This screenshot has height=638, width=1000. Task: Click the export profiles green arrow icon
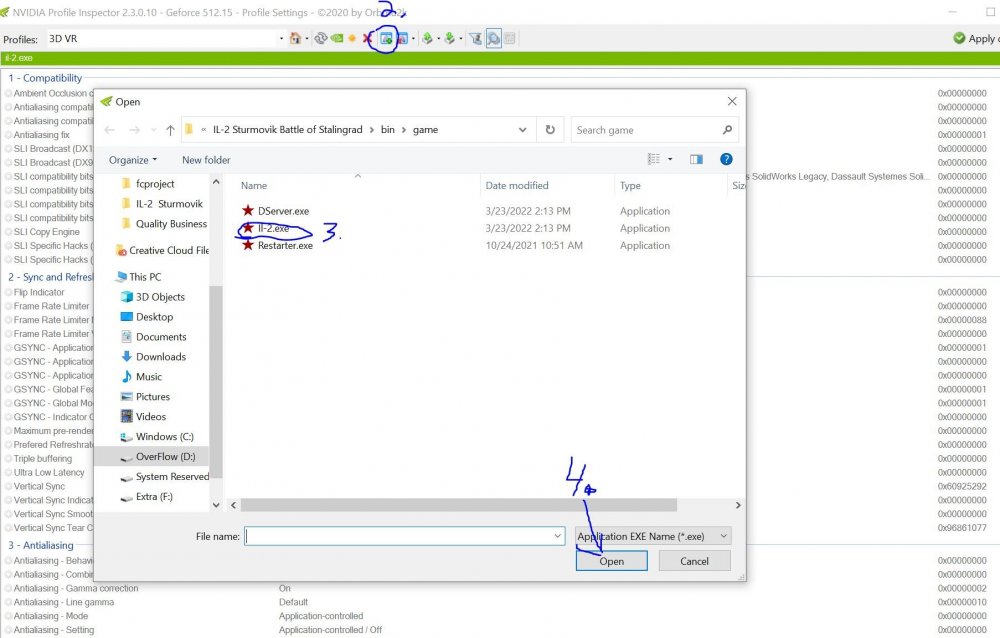click(x=427, y=38)
